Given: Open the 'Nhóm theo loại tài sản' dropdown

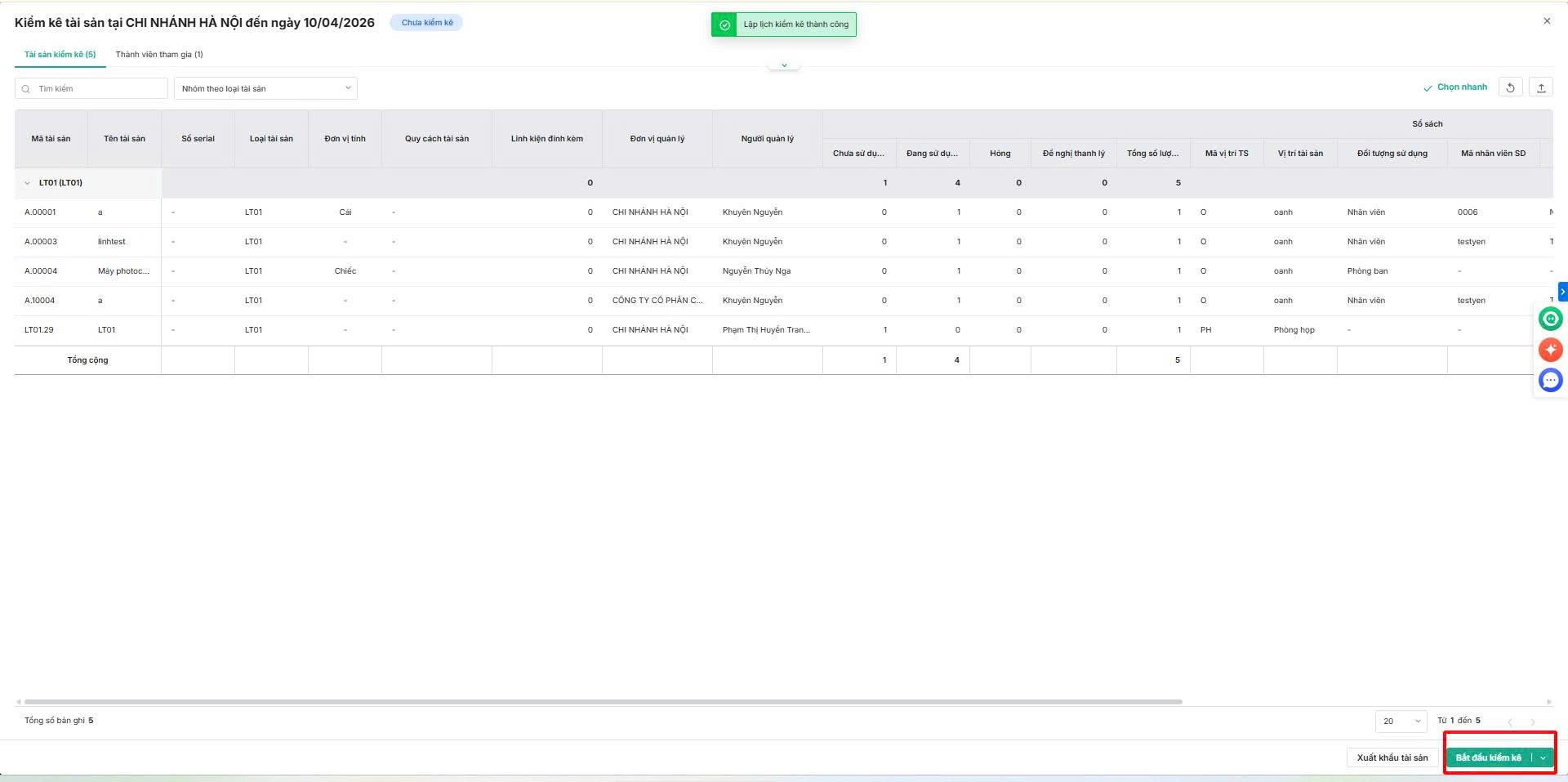Looking at the screenshot, I should [x=265, y=88].
